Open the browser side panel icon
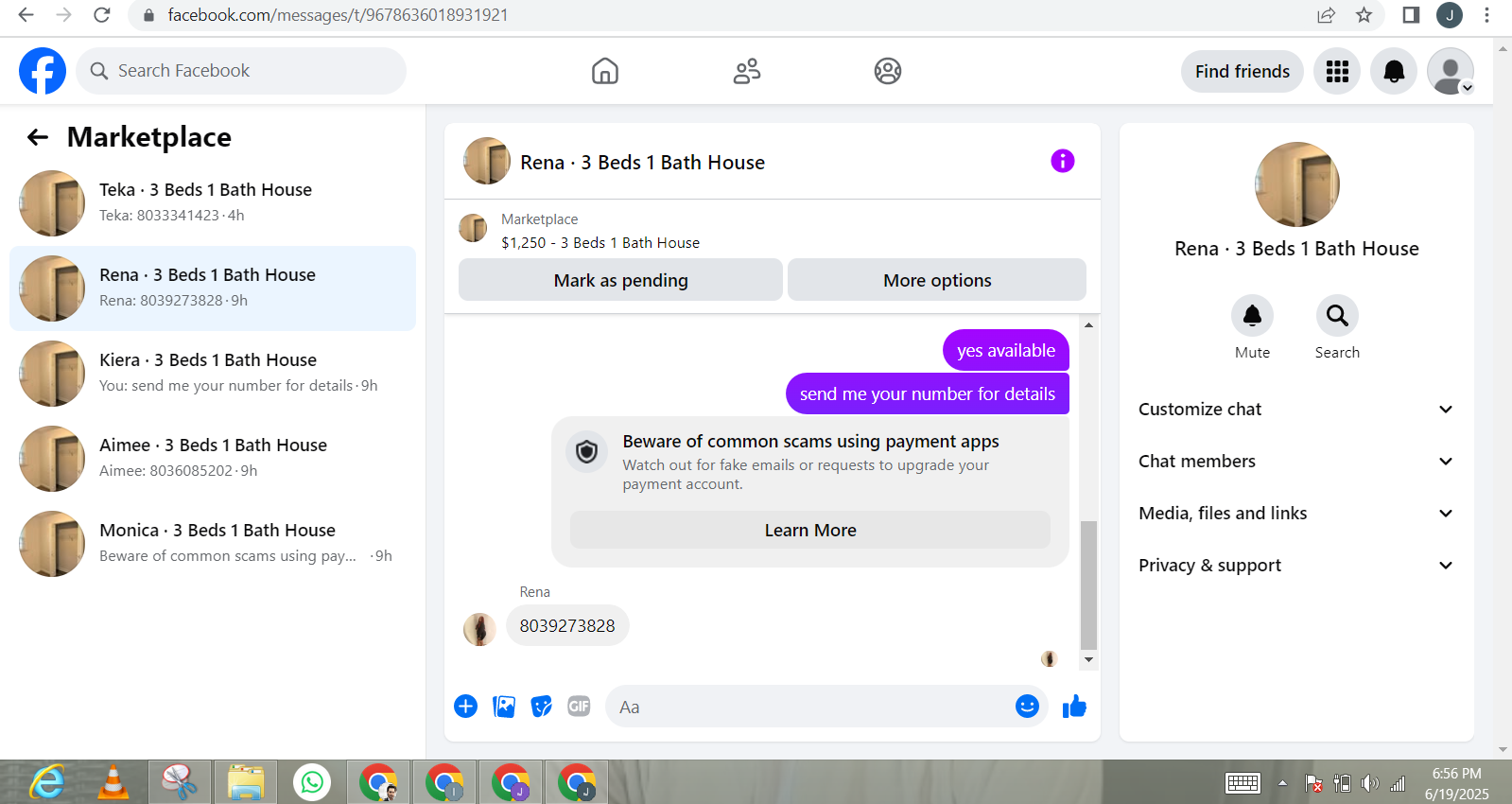Image resolution: width=1512 pixels, height=804 pixels. 1411,15
